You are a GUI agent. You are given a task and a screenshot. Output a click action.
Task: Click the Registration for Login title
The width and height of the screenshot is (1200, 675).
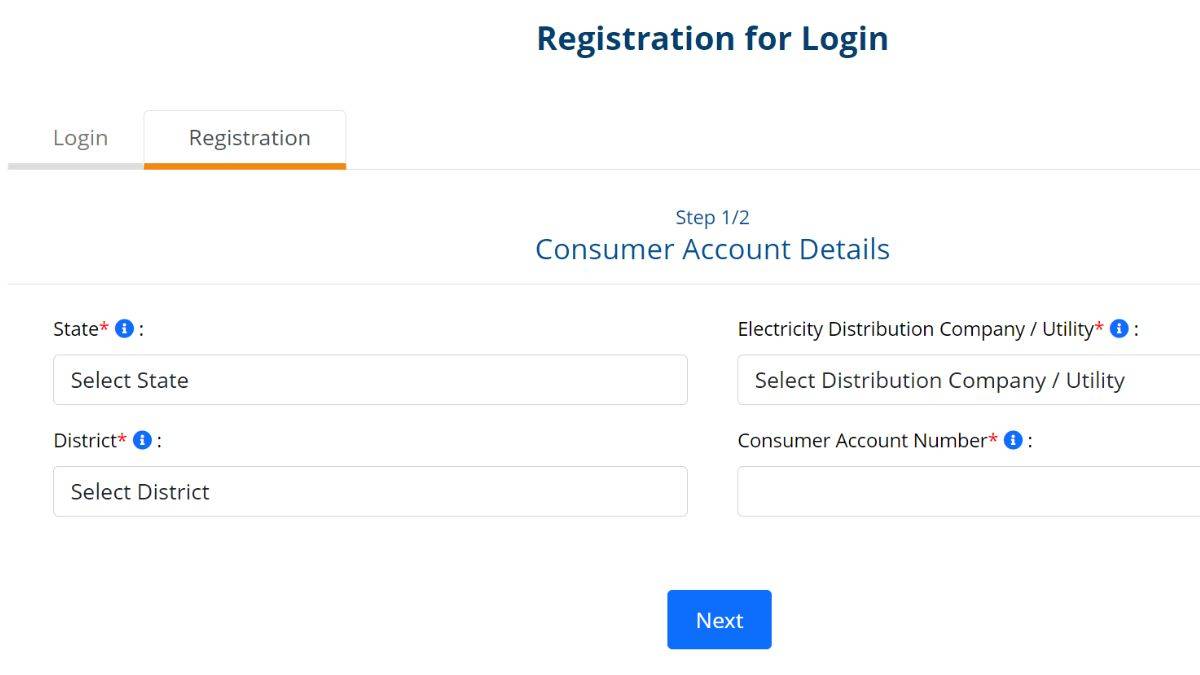(713, 38)
